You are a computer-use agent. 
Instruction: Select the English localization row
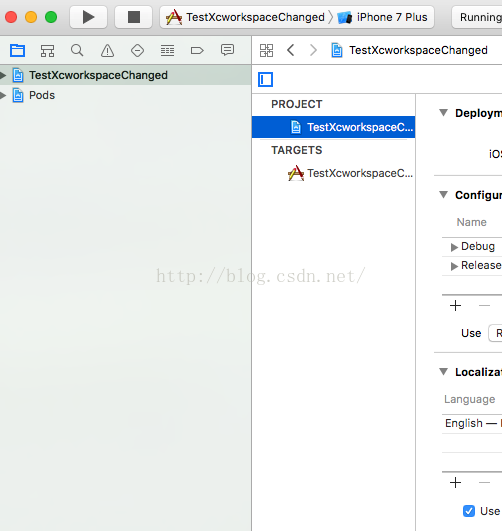coord(472,423)
